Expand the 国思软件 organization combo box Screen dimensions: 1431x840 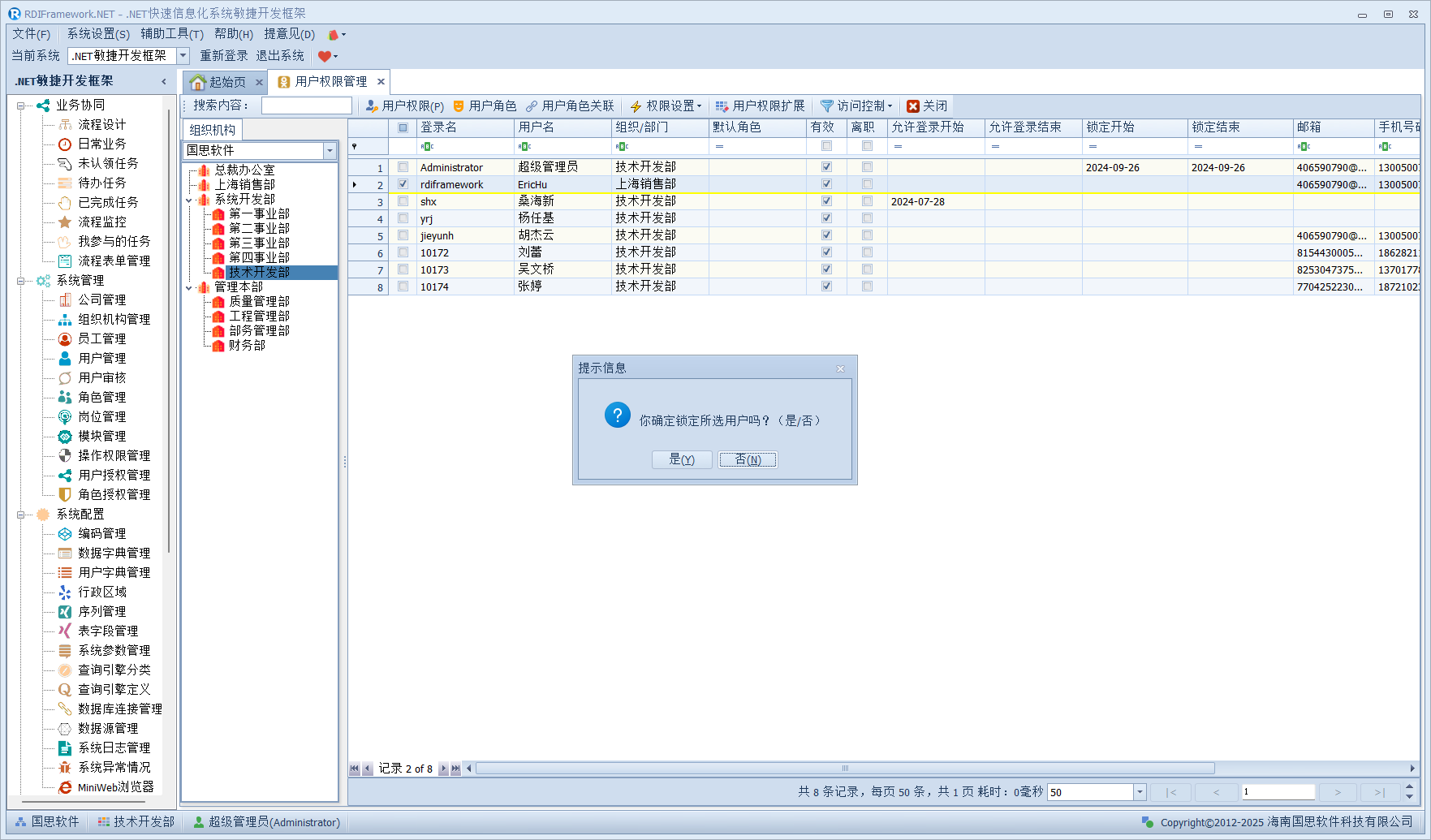pos(330,151)
